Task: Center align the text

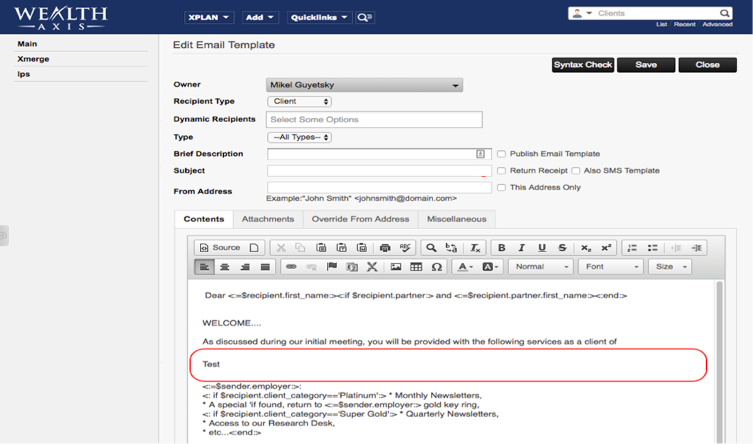Action: pos(224,267)
